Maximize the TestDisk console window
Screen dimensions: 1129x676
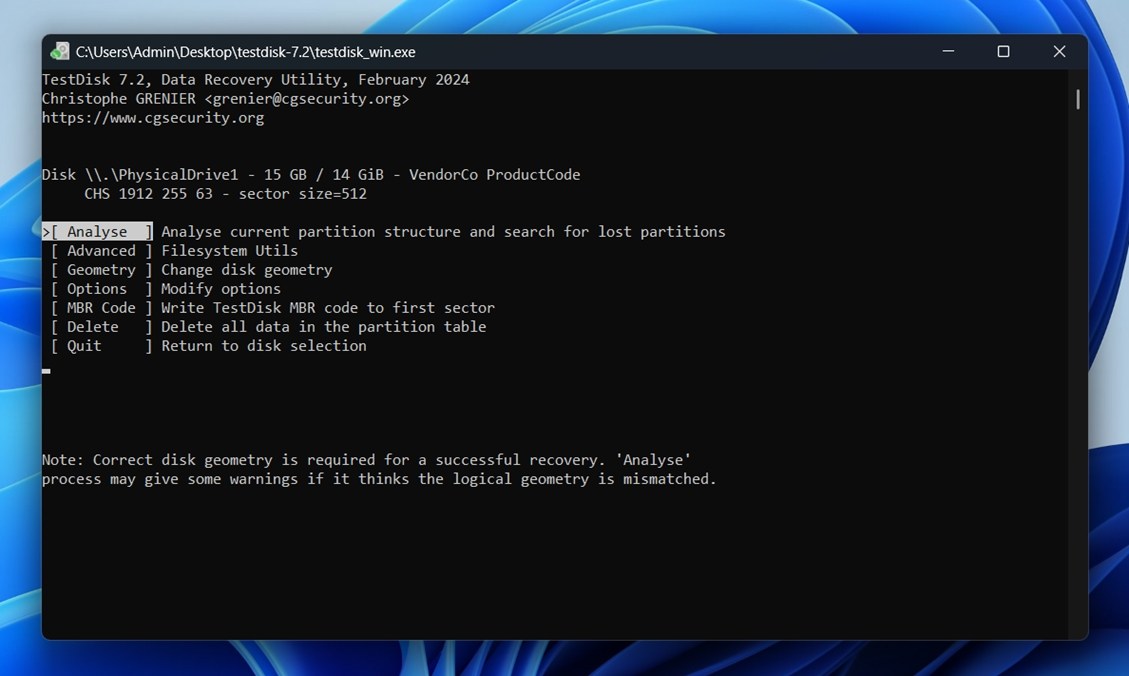[1003, 52]
